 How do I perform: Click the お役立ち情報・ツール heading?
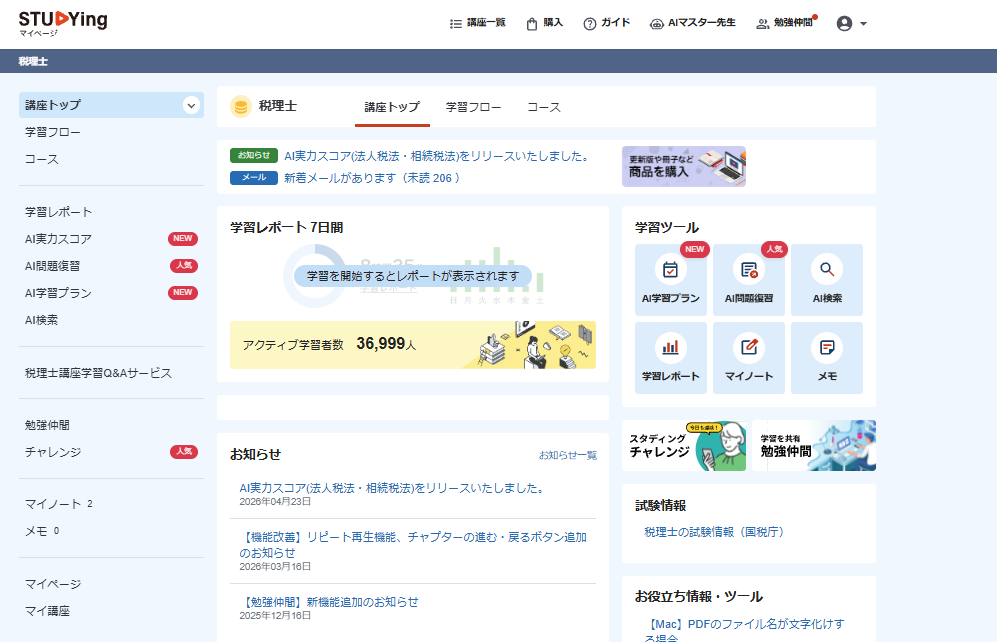(699, 596)
